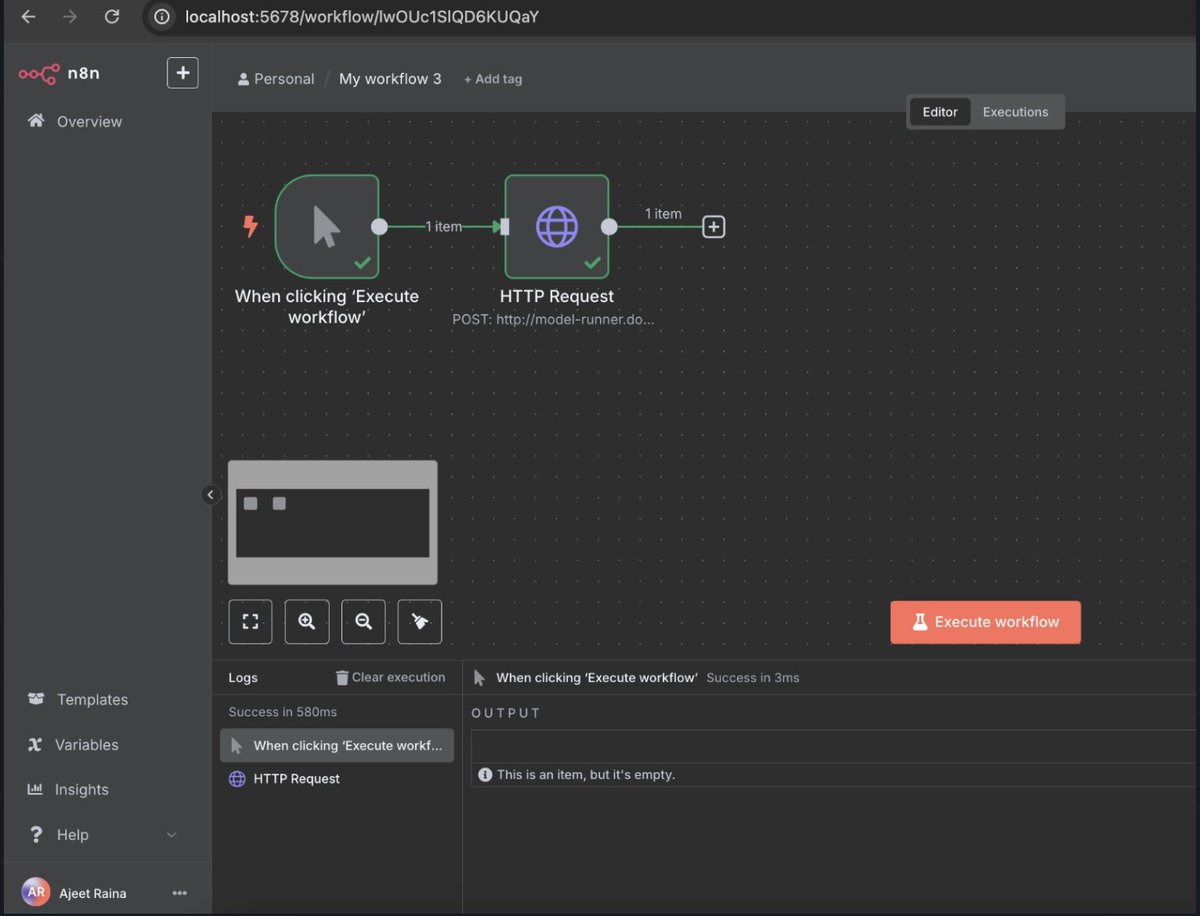Open account options next to Ajeet Raina
Image resolution: width=1200 pixels, height=916 pixels.
[179, 891]
